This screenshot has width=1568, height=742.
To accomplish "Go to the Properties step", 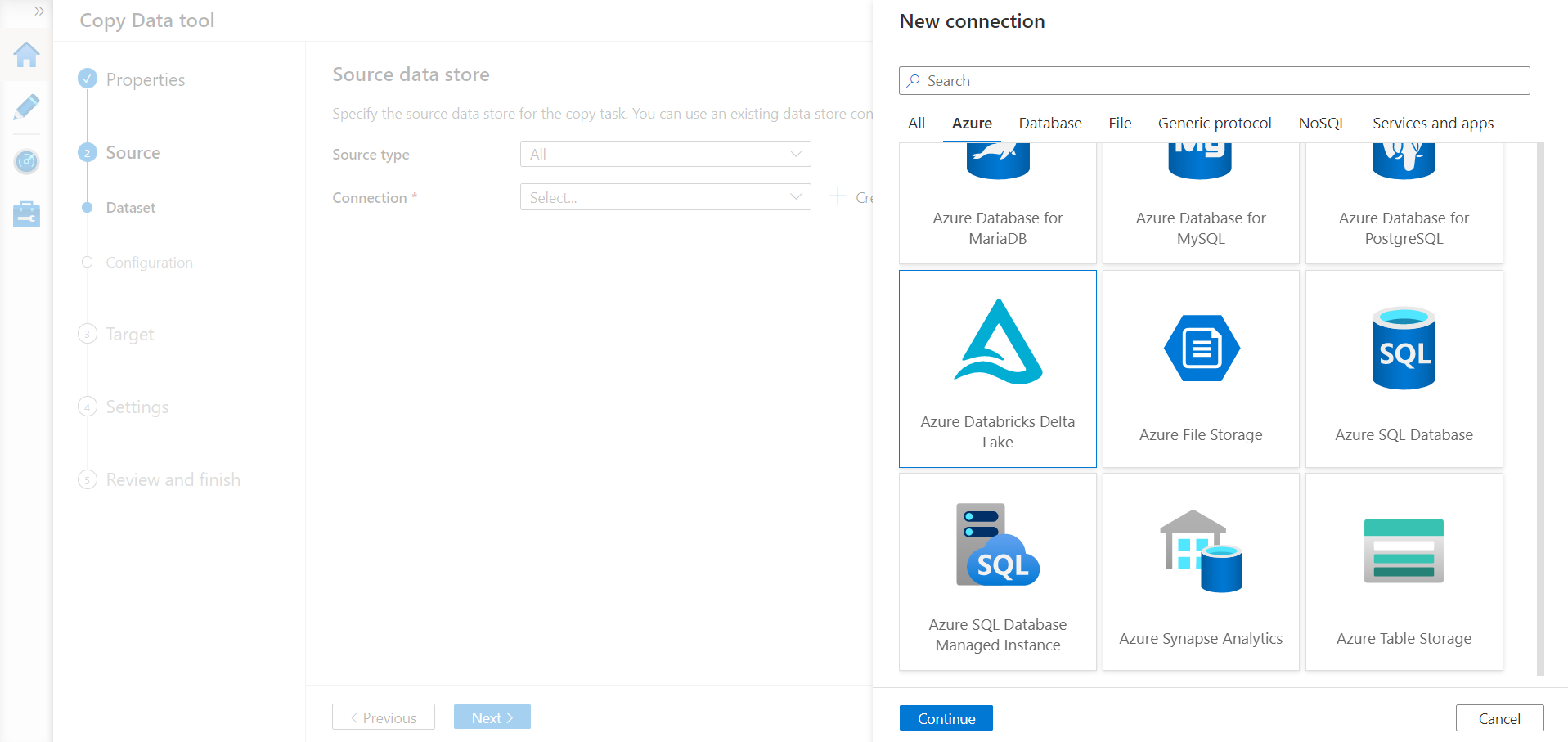I will (x=146, y=79).
